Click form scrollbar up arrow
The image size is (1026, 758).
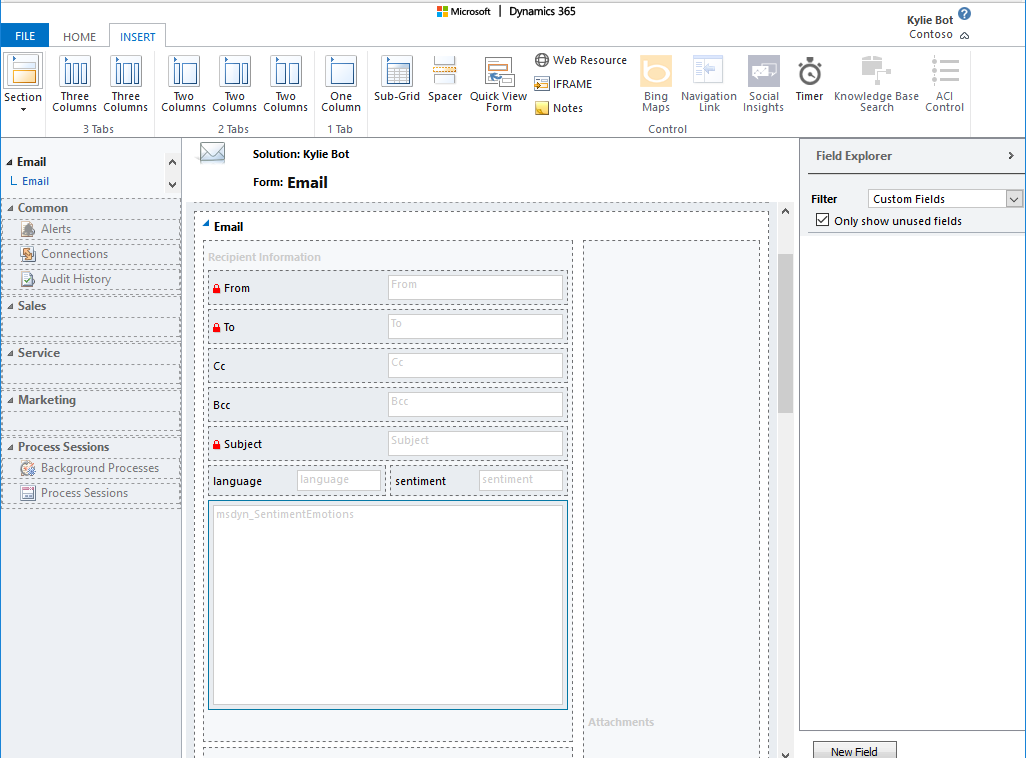coord(785,211)
